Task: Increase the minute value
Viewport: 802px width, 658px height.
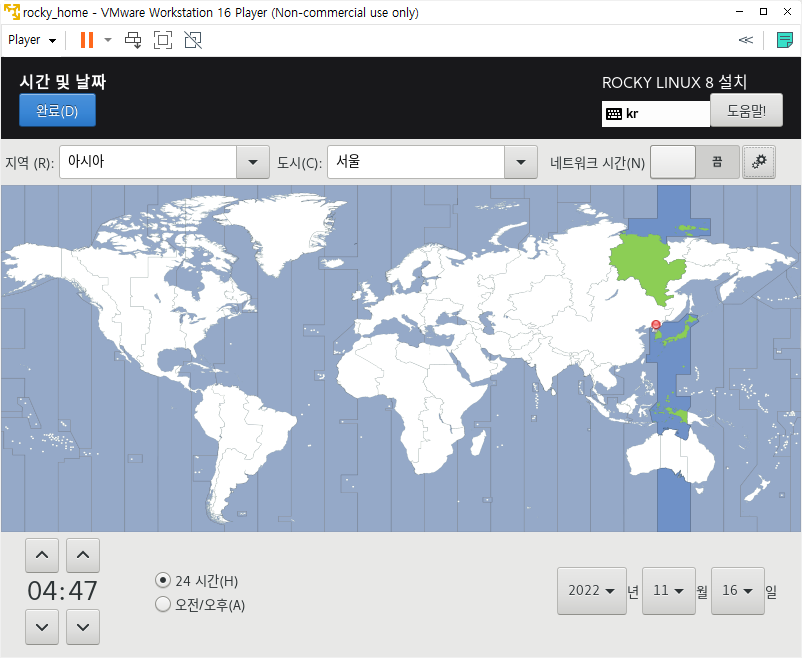Action: pos(83,555)
